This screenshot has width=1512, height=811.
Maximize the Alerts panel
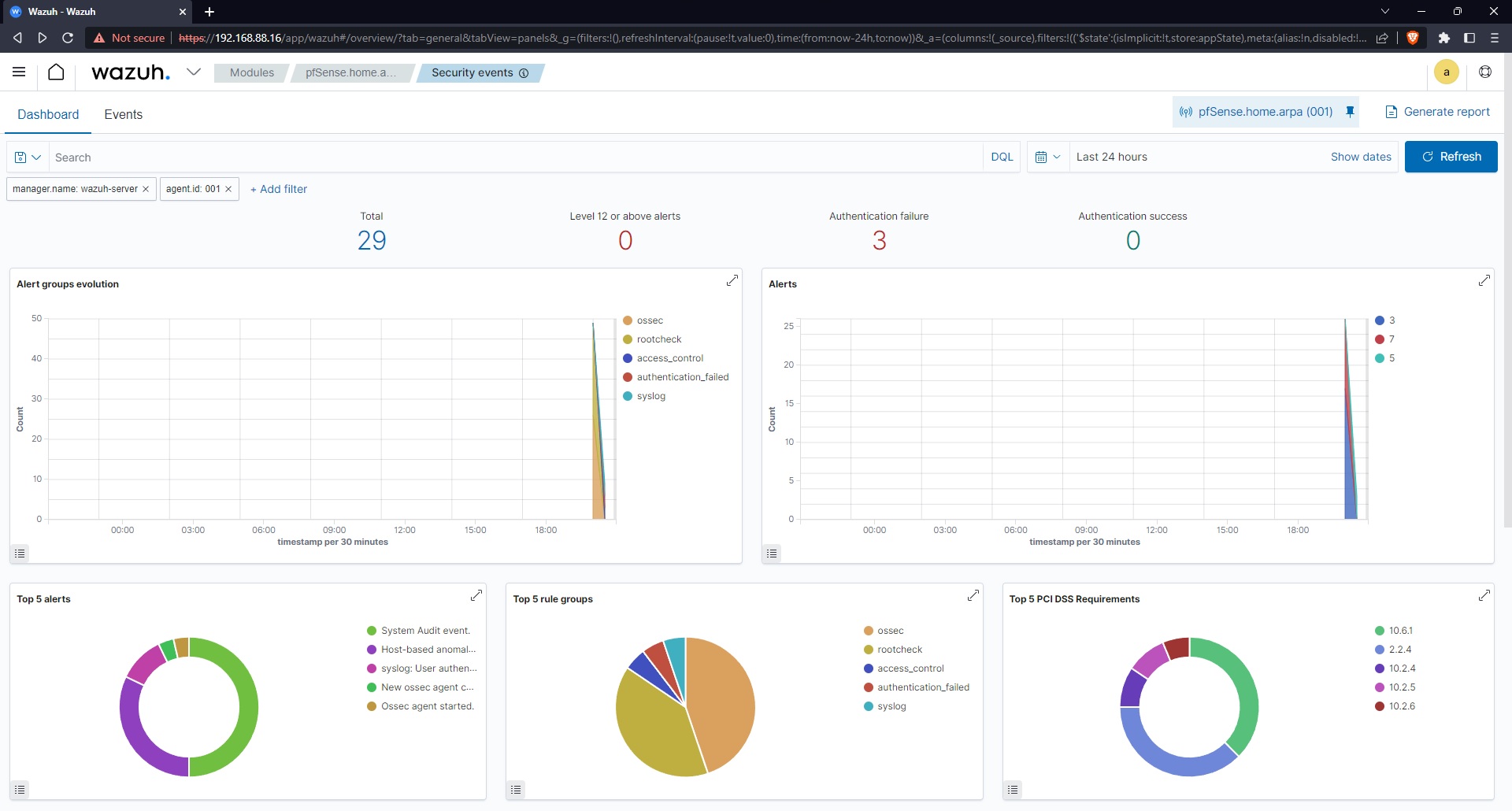tap(1484, 280)
